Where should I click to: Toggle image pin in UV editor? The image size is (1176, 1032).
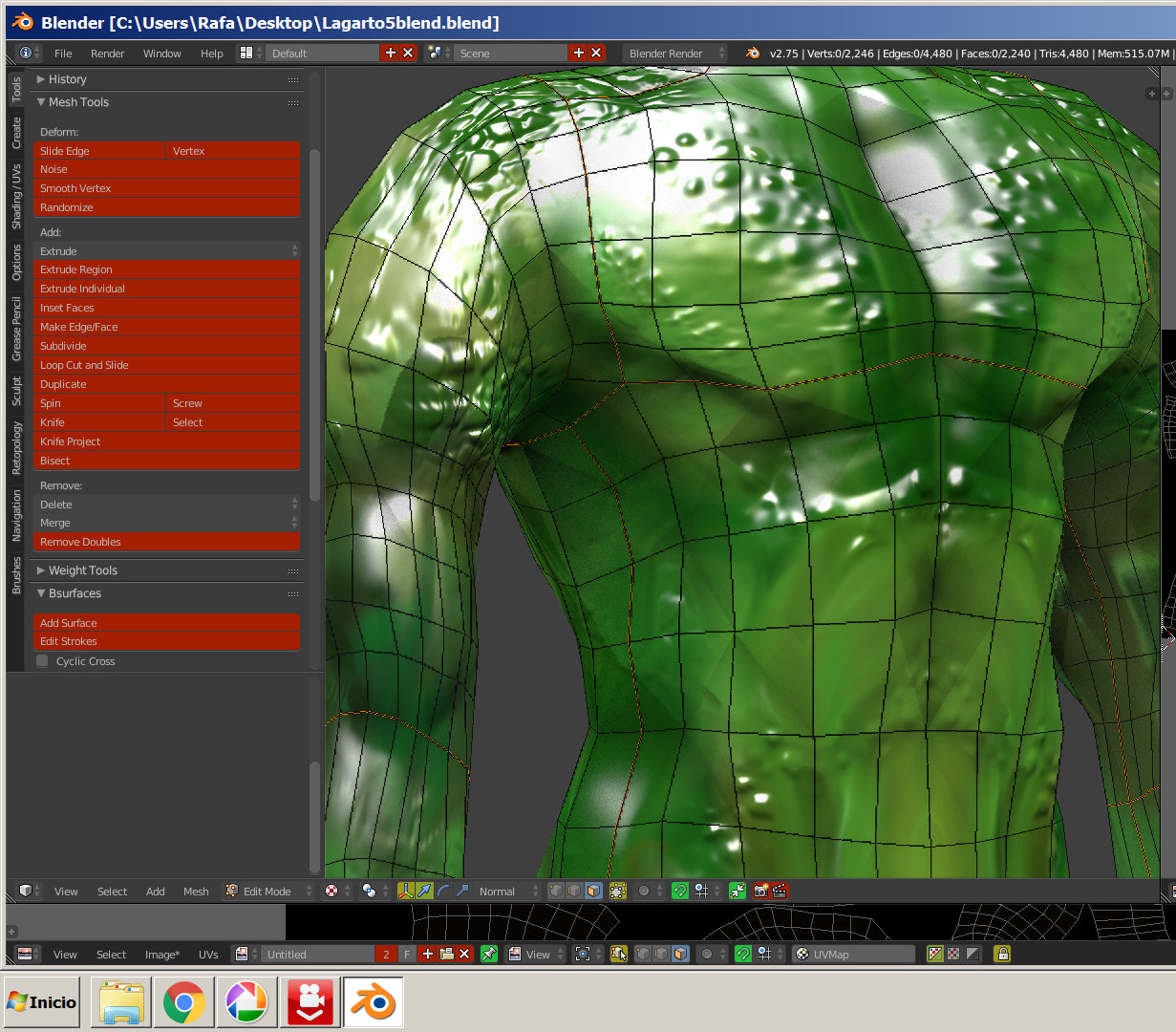(x=489, y=954)
